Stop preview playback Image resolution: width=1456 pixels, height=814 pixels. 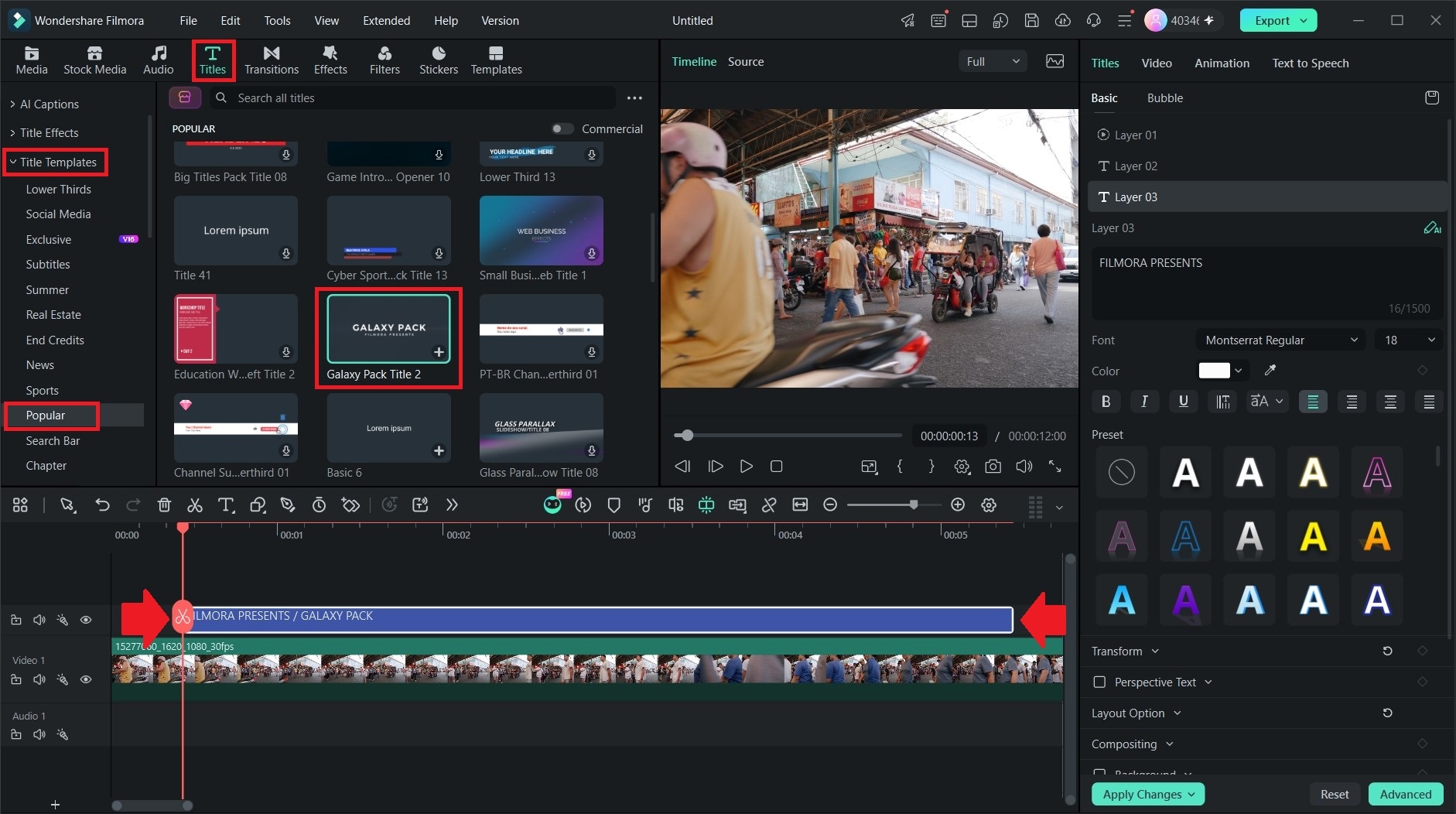(x=777, y=467)
